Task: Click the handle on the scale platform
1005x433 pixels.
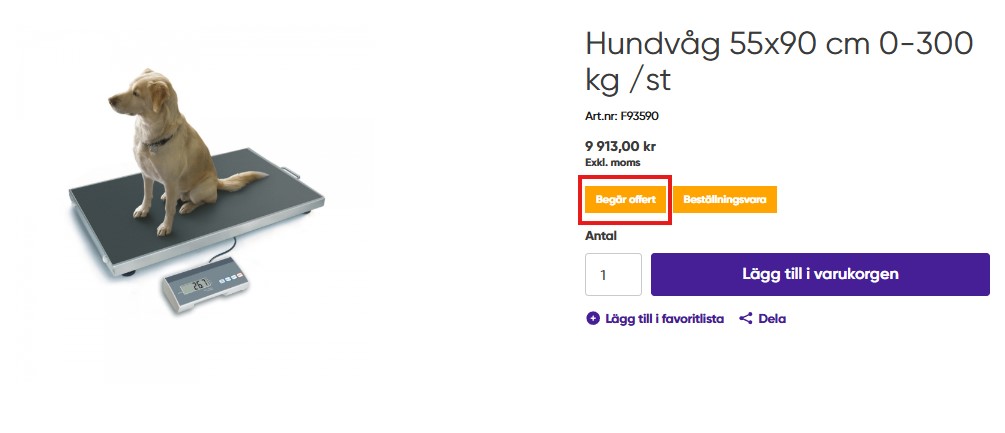Action: click(290, 172)
